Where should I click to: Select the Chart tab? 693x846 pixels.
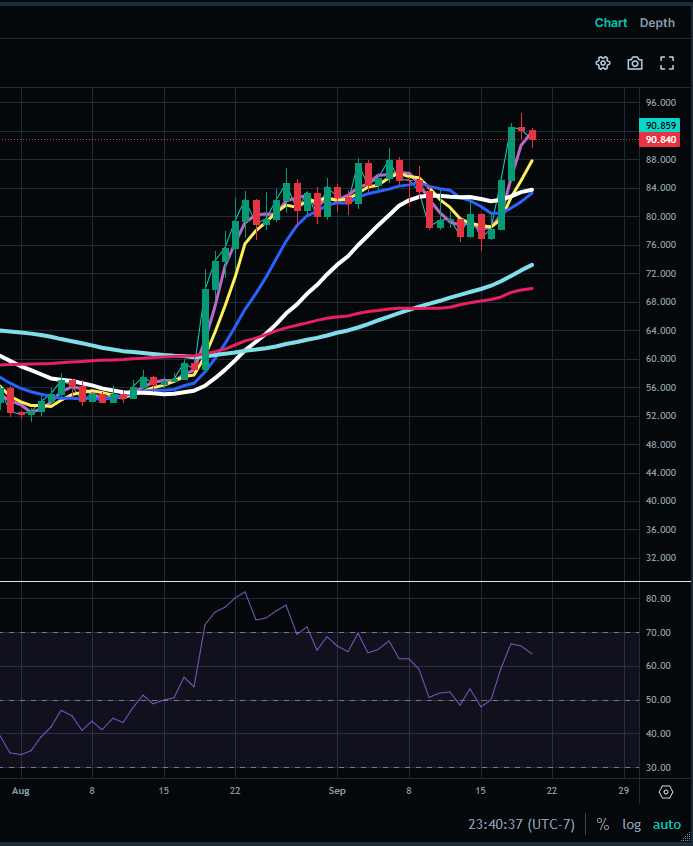pos(610,23)
